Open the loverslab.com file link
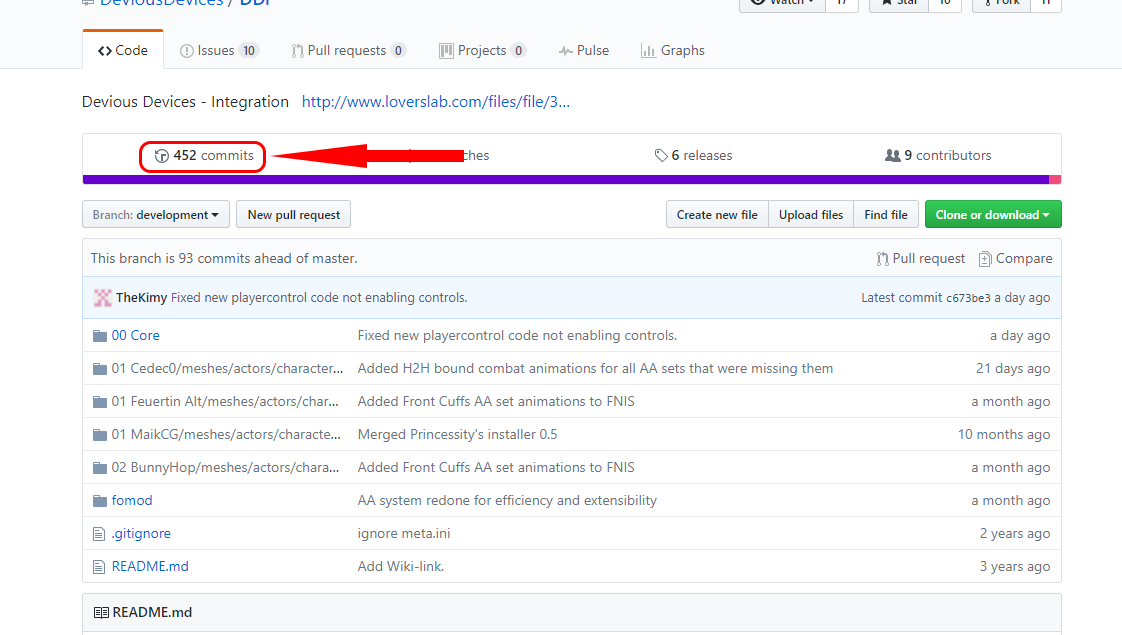The height and width of the screenshot is (635, 1122). tap(434, 101)
